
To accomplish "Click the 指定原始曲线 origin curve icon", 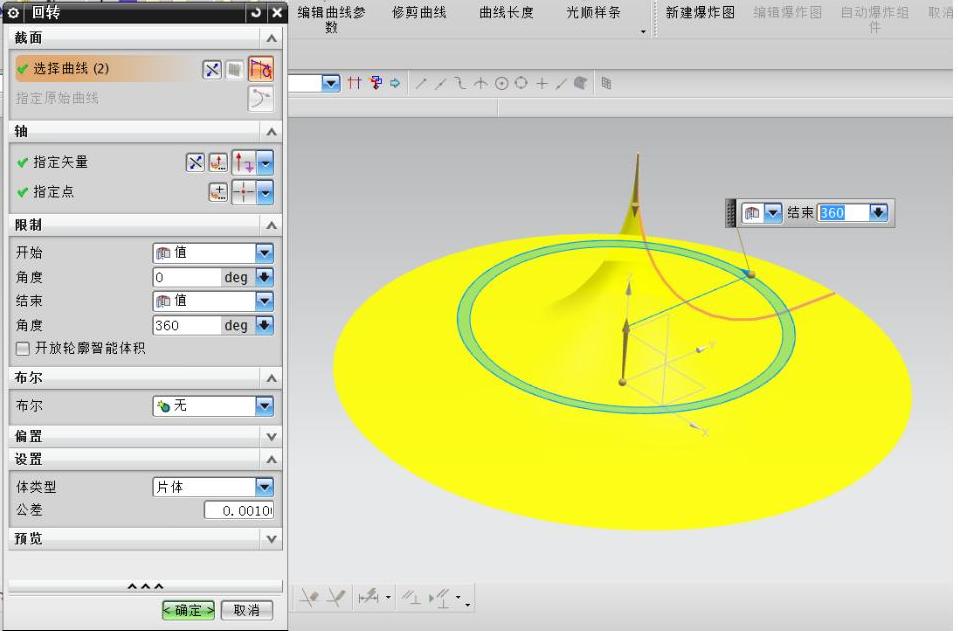I will coord(261,98).
